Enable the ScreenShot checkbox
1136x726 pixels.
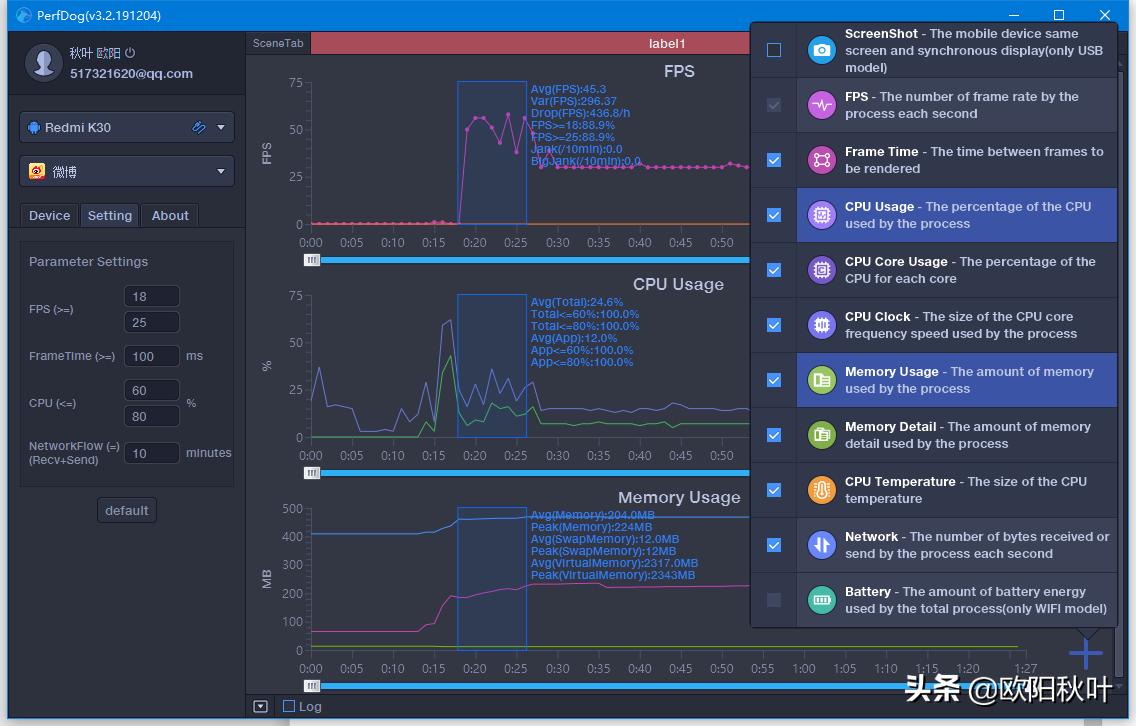(x=774, y=50)
